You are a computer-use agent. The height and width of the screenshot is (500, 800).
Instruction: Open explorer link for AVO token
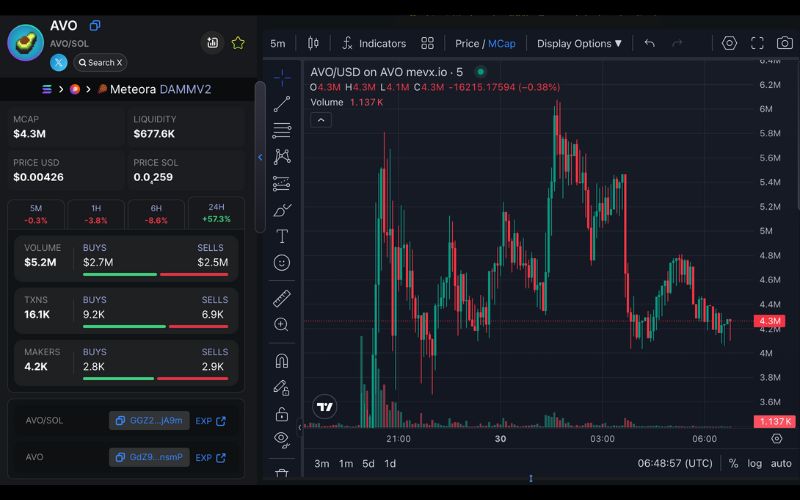point(211,458)
